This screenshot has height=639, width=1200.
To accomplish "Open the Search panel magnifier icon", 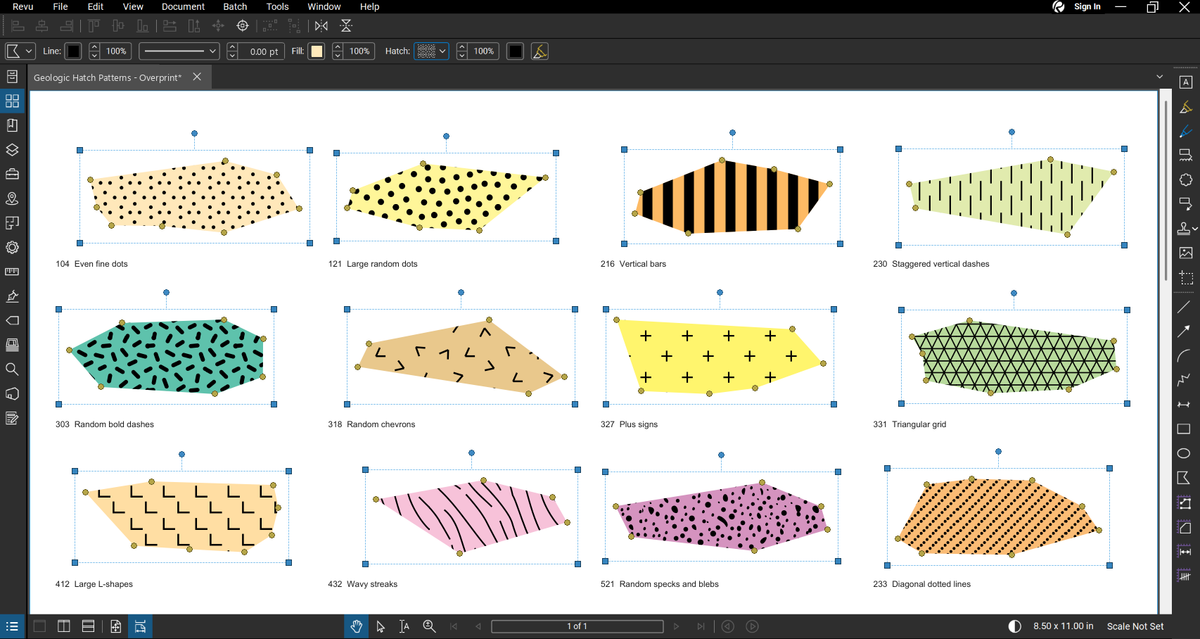I will tap(12, 369).
